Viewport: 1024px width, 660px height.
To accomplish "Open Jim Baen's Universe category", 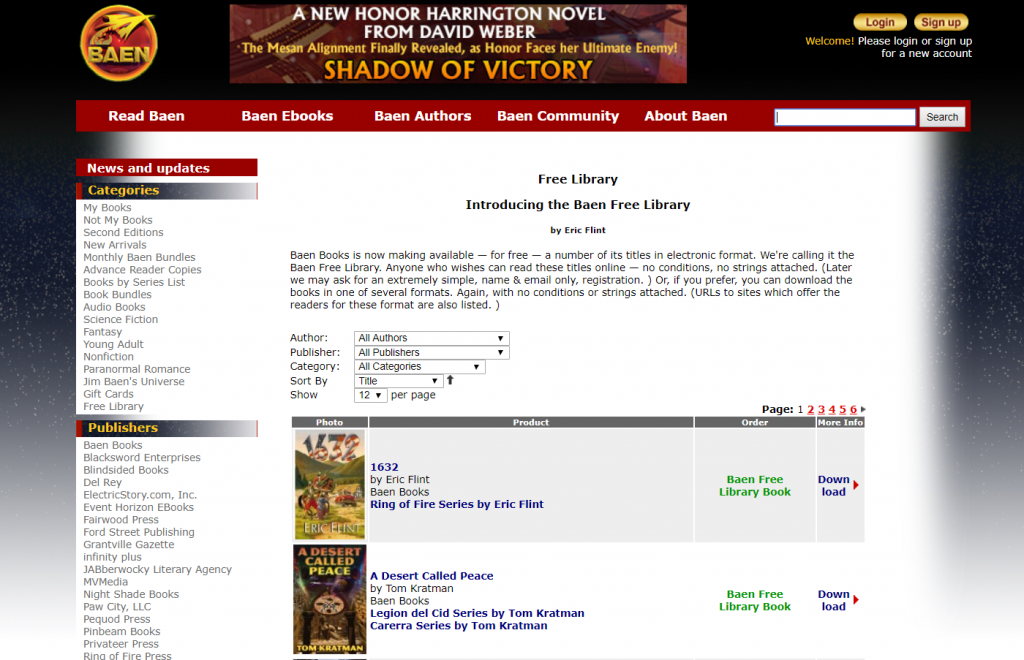I will [x=134, y=381].
